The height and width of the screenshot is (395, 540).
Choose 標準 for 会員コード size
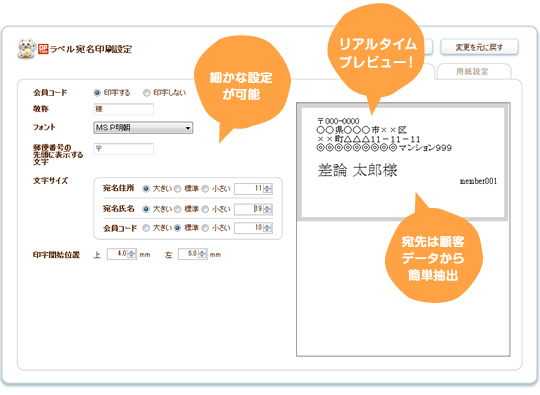(177, 228)
